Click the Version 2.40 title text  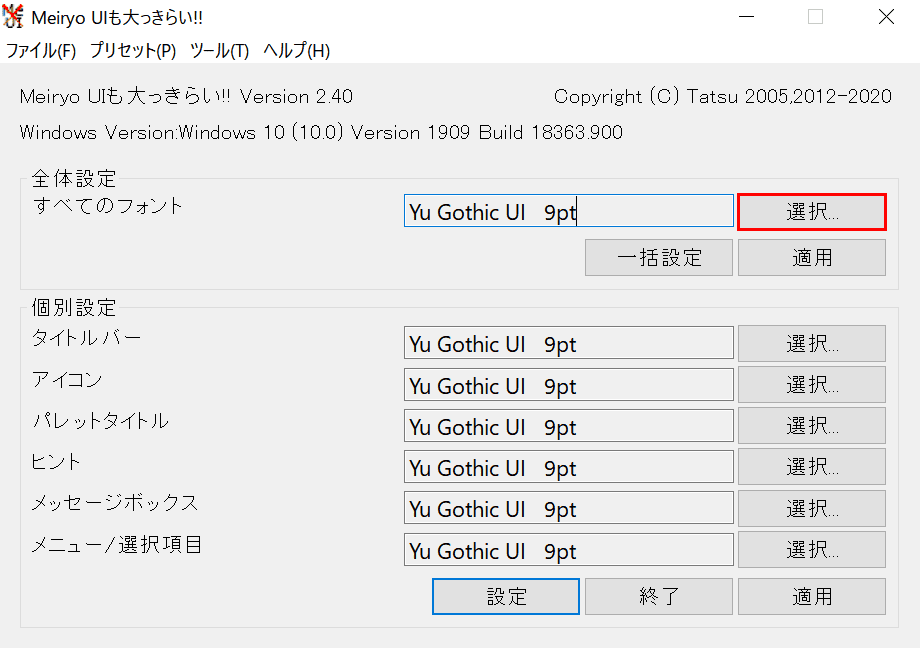point(186,96)
